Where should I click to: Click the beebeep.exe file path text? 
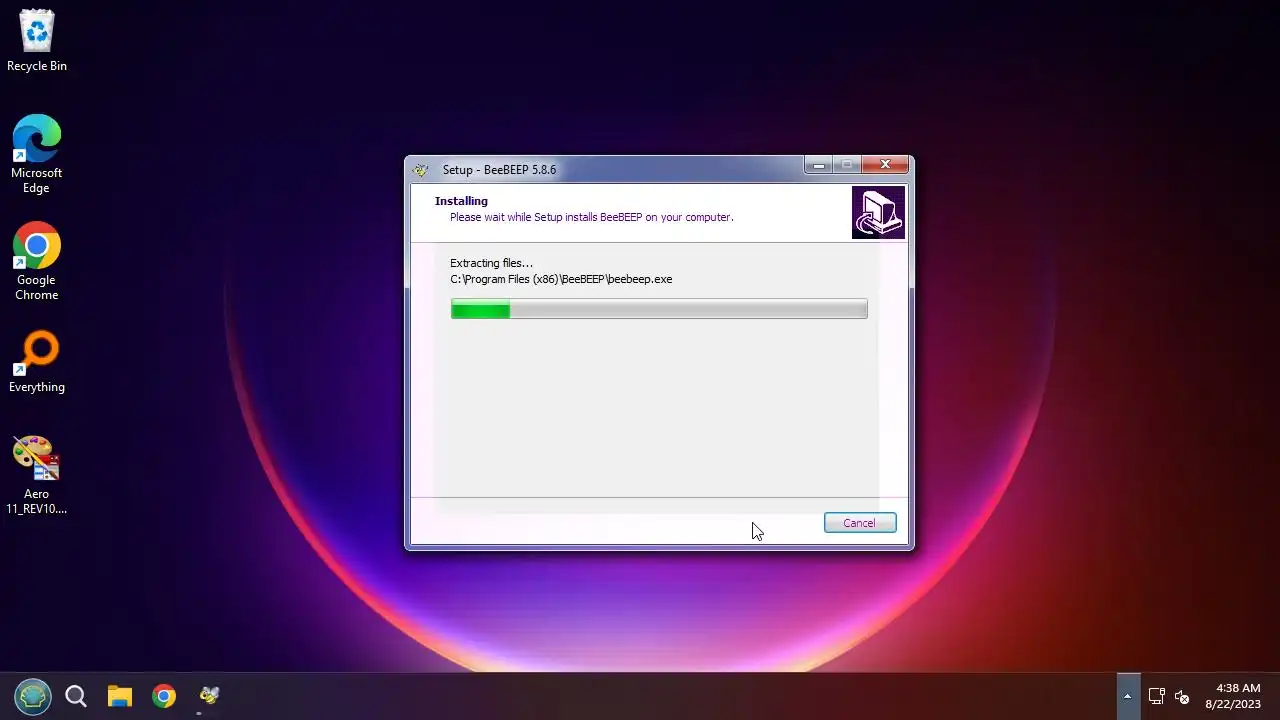561,279
